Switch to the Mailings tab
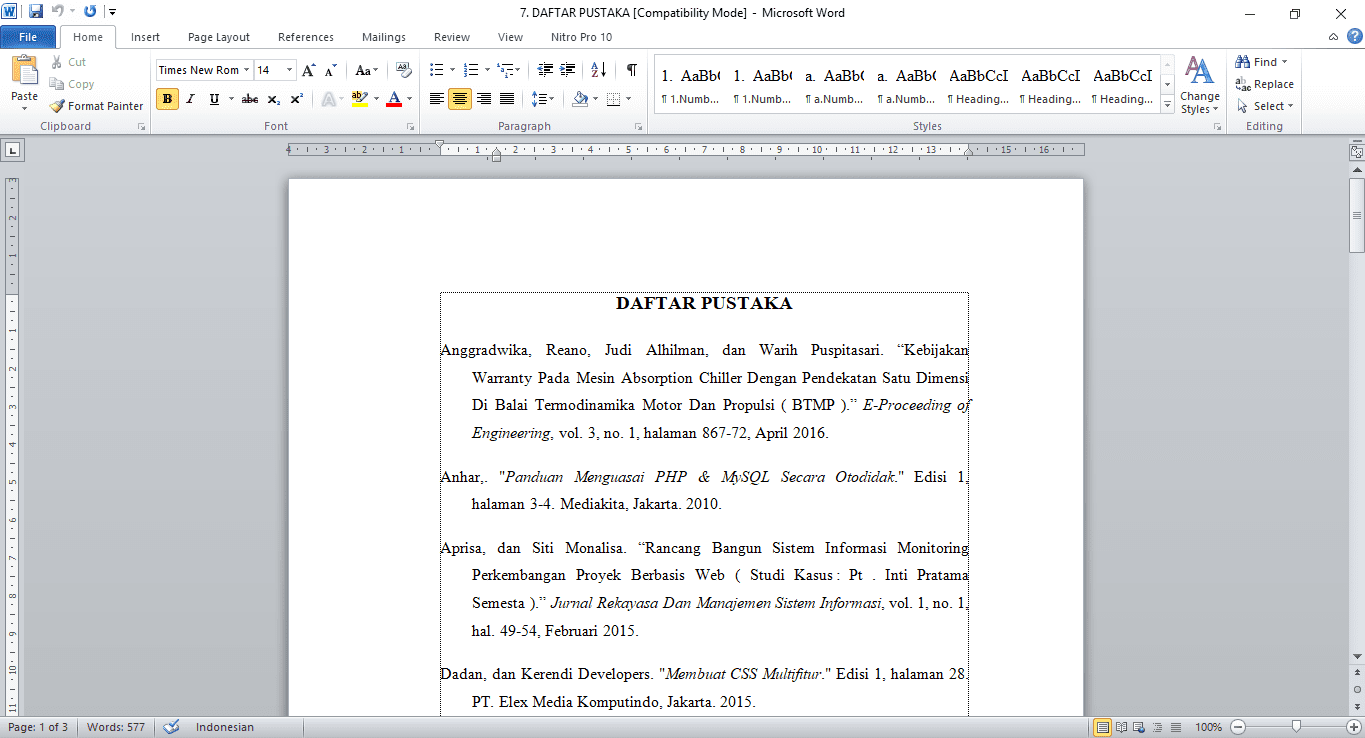 click(x=384, y=37)
